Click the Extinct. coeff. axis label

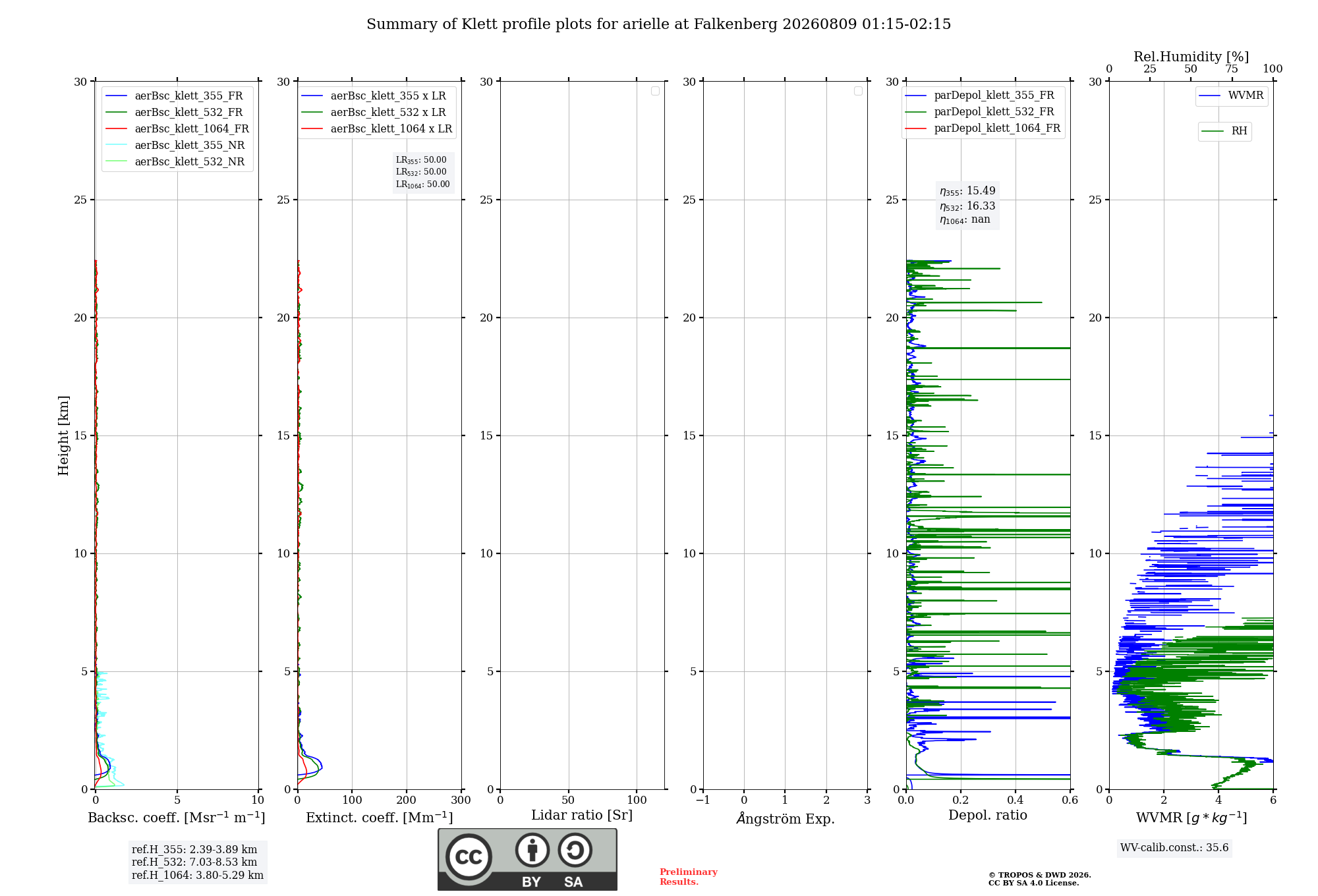point(380,818)
